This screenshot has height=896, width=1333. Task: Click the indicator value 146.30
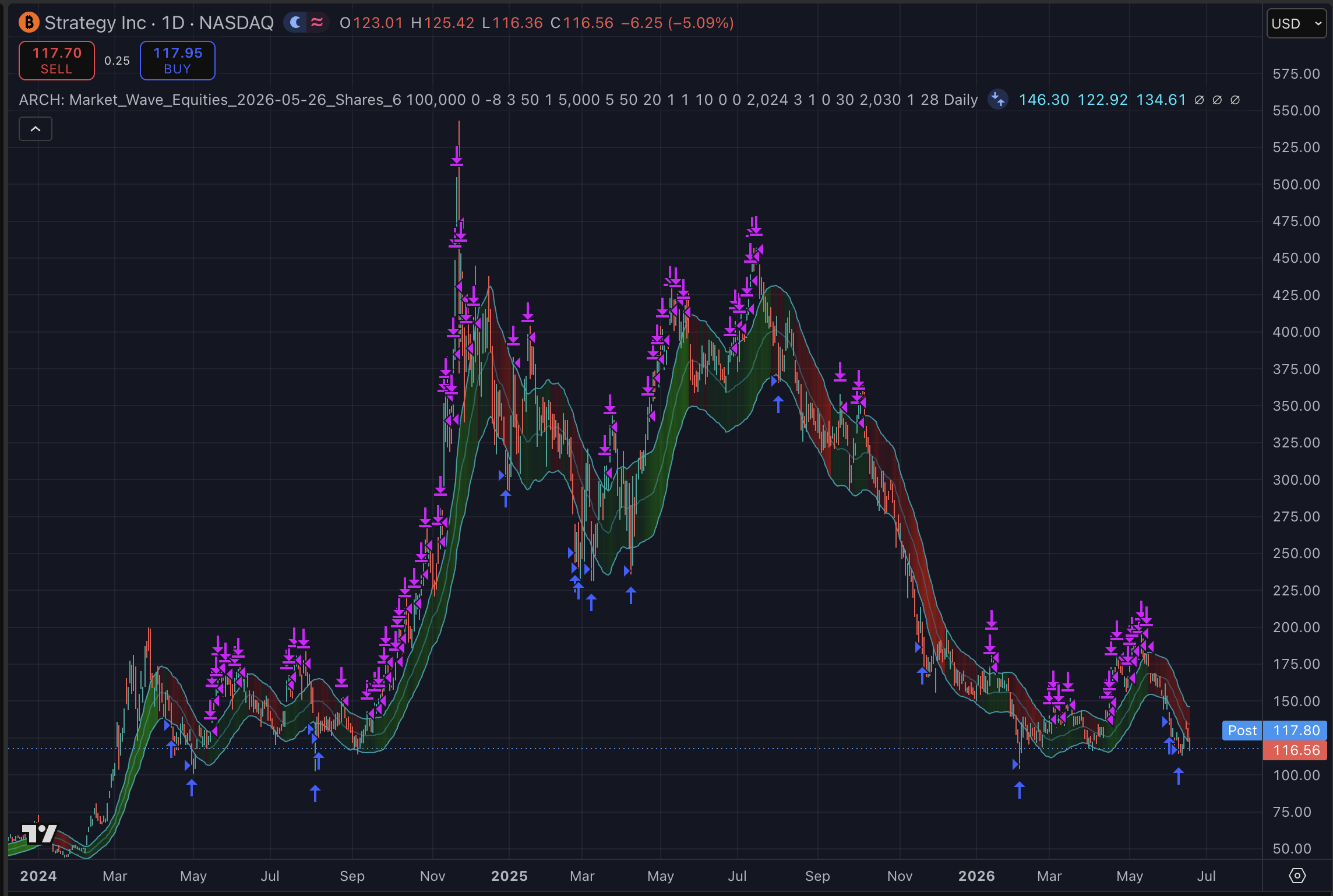[x=1044, y=100]
